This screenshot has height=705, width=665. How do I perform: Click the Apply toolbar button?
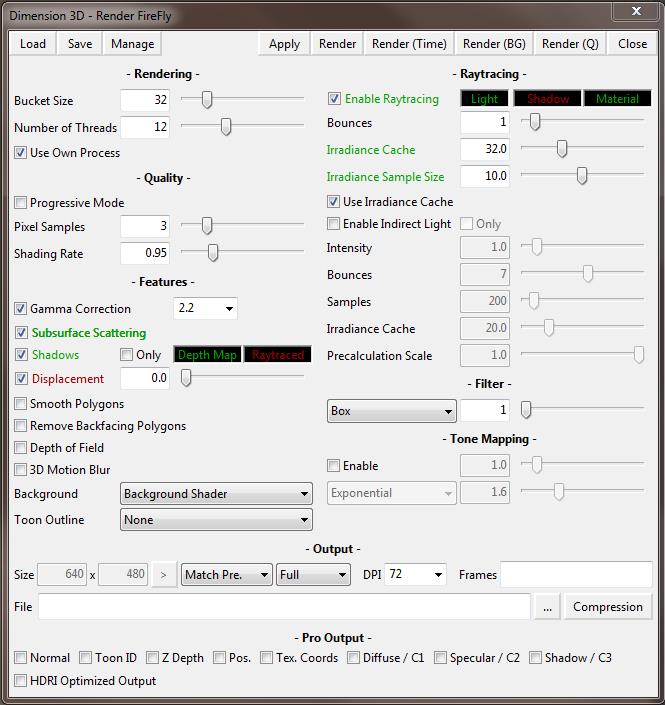[x=284, y=44]
